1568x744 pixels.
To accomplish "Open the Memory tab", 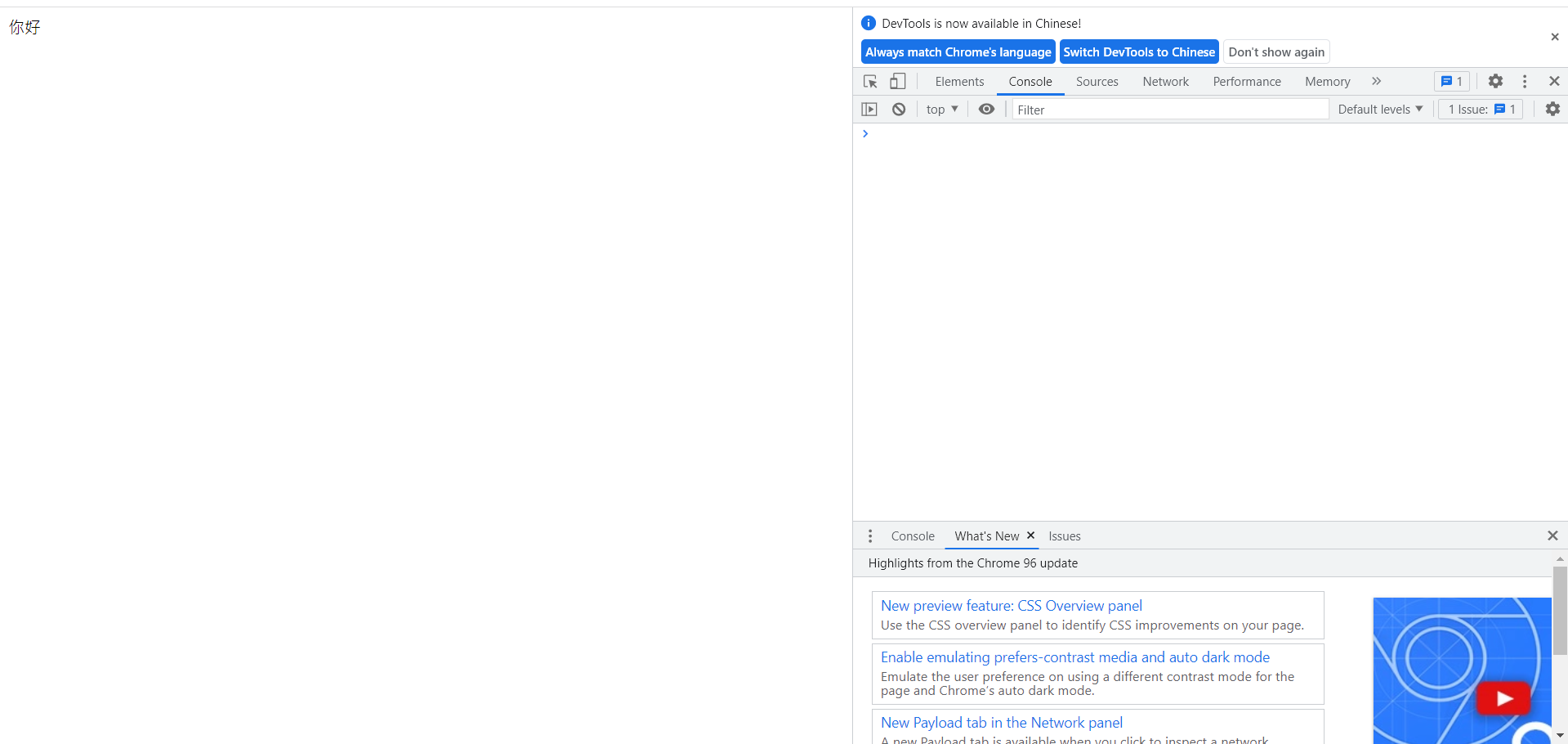I will [1327, 82].
